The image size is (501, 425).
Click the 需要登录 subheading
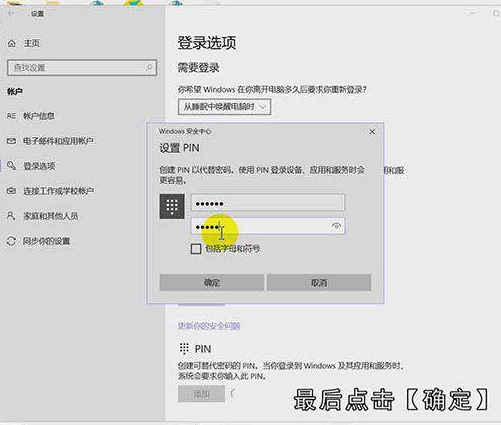click(198, 68)
